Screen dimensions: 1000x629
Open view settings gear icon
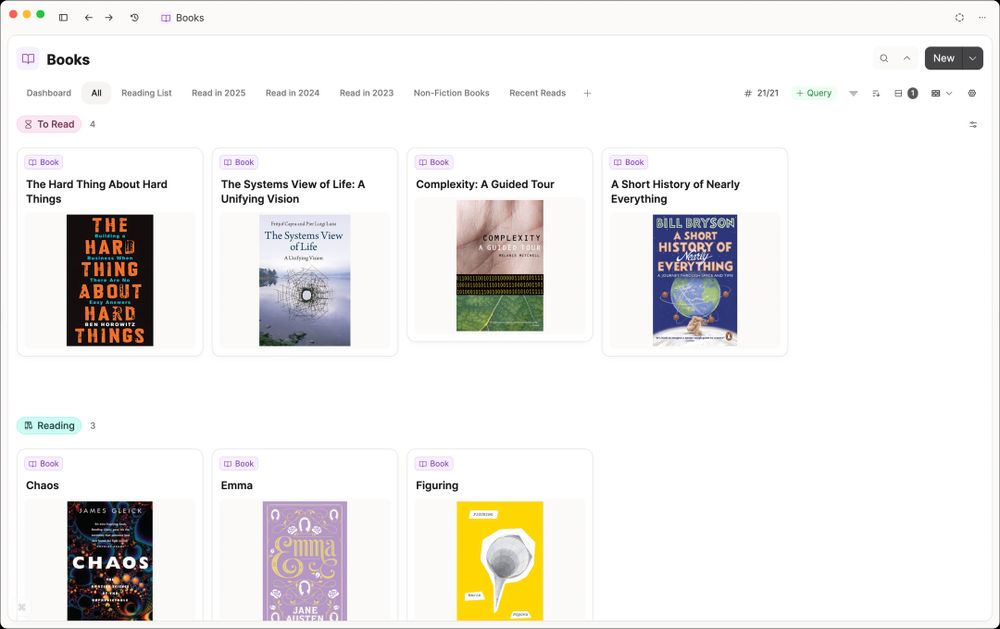tap(972, 93)
